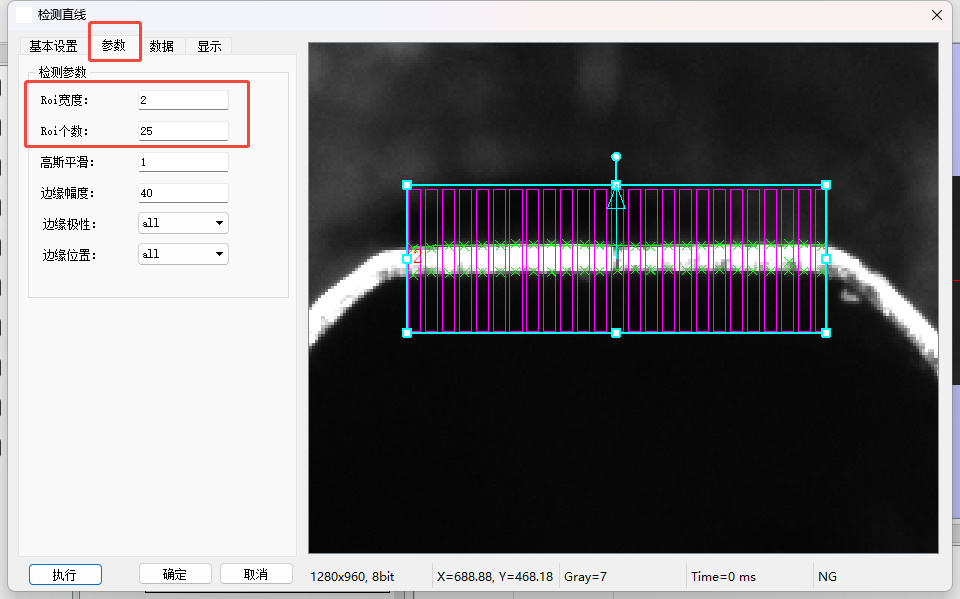Switch to the 显示 tab
The image size is (960, 599).
[209, 46]
